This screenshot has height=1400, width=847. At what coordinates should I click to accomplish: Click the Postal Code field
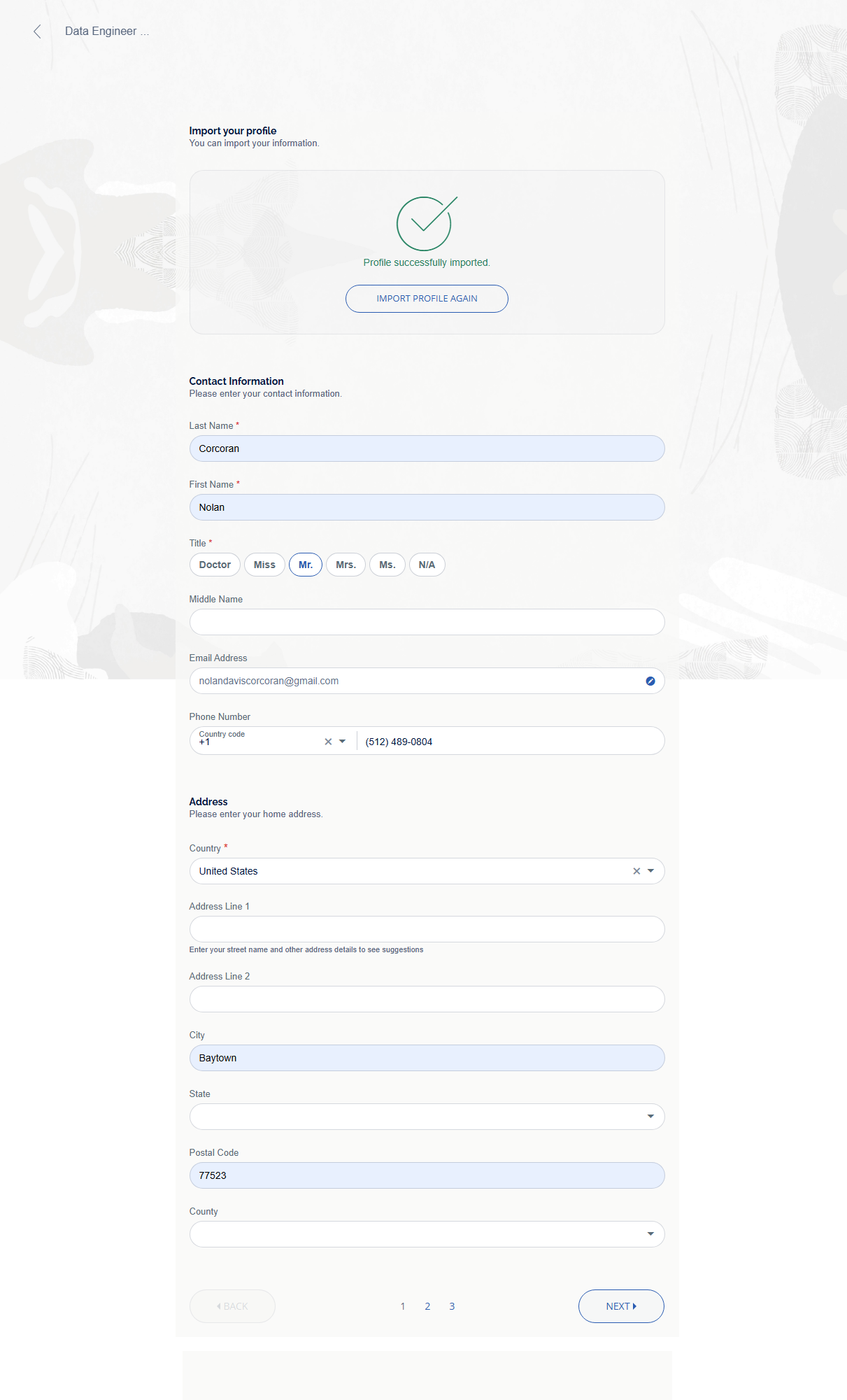(x=427, y=1175)
